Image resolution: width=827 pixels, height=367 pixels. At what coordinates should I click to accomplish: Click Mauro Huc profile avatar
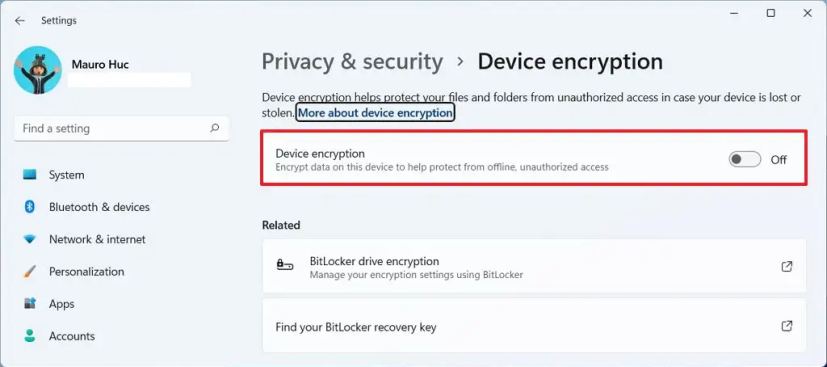(x=37, y=70)
